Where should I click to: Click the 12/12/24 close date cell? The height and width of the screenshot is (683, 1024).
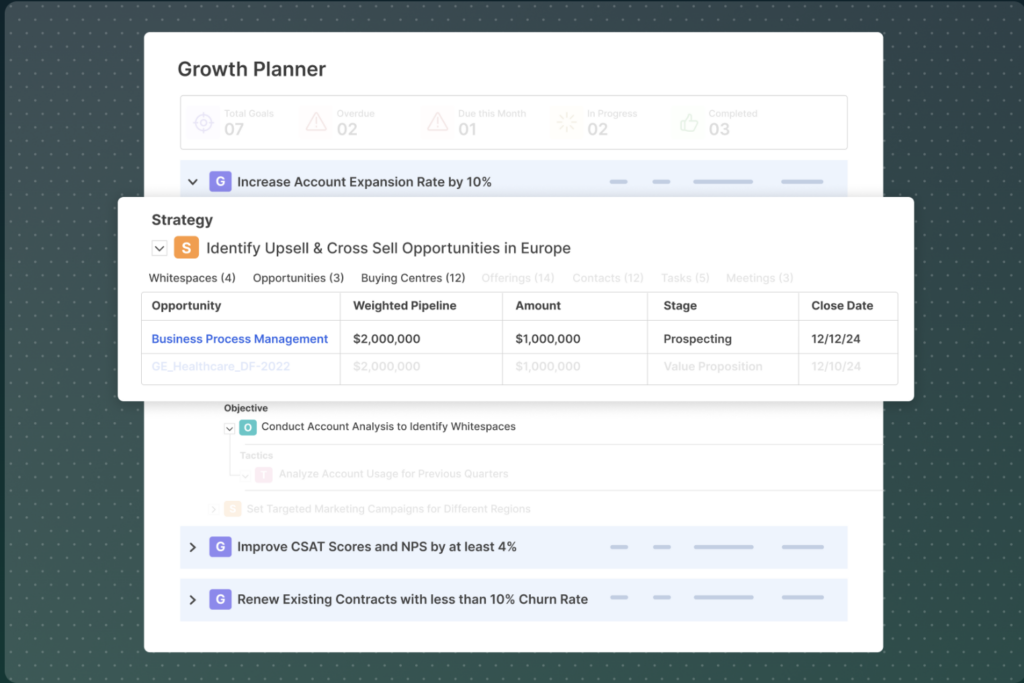[835, 339]
